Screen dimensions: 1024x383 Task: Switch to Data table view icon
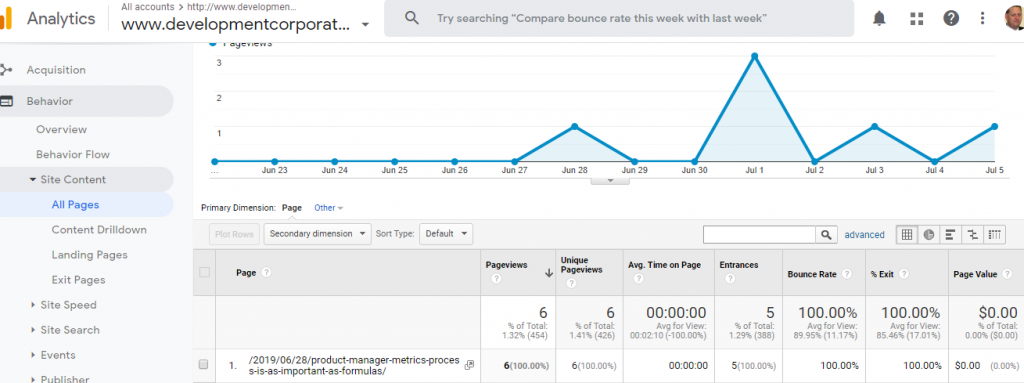coord(906,235)
